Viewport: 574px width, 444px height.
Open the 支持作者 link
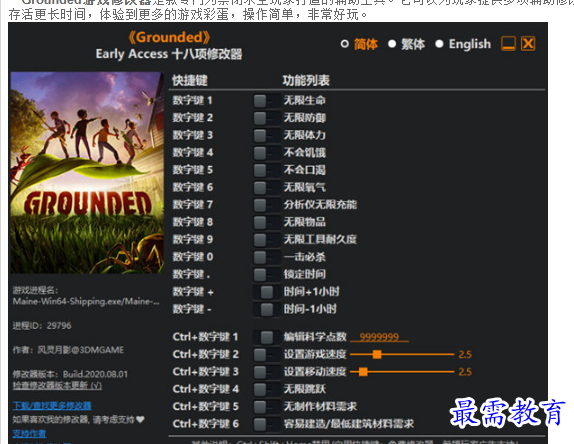click(x=29, y=434)
